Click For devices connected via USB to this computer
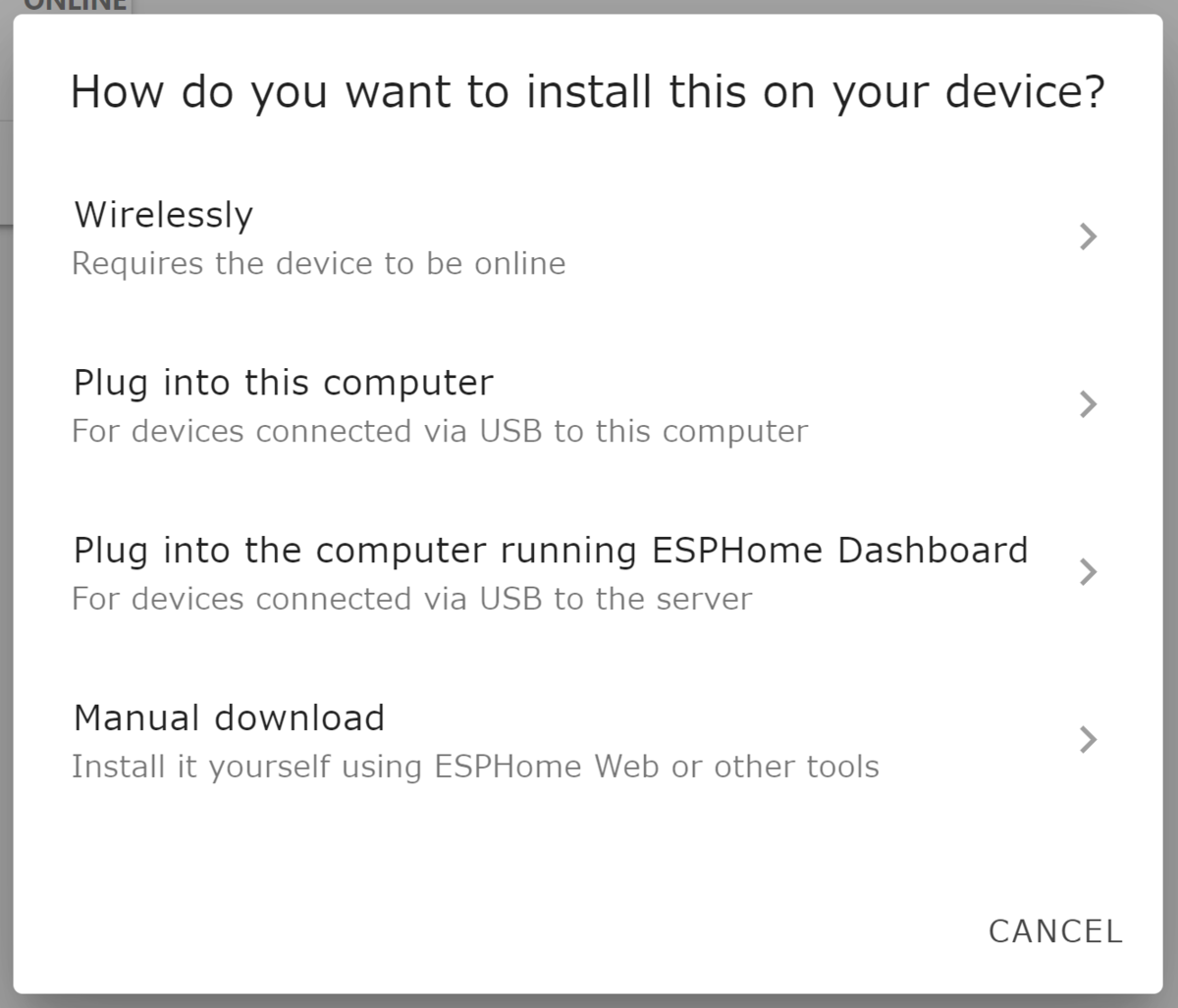1178x1008 pixels. coord(440,431)
